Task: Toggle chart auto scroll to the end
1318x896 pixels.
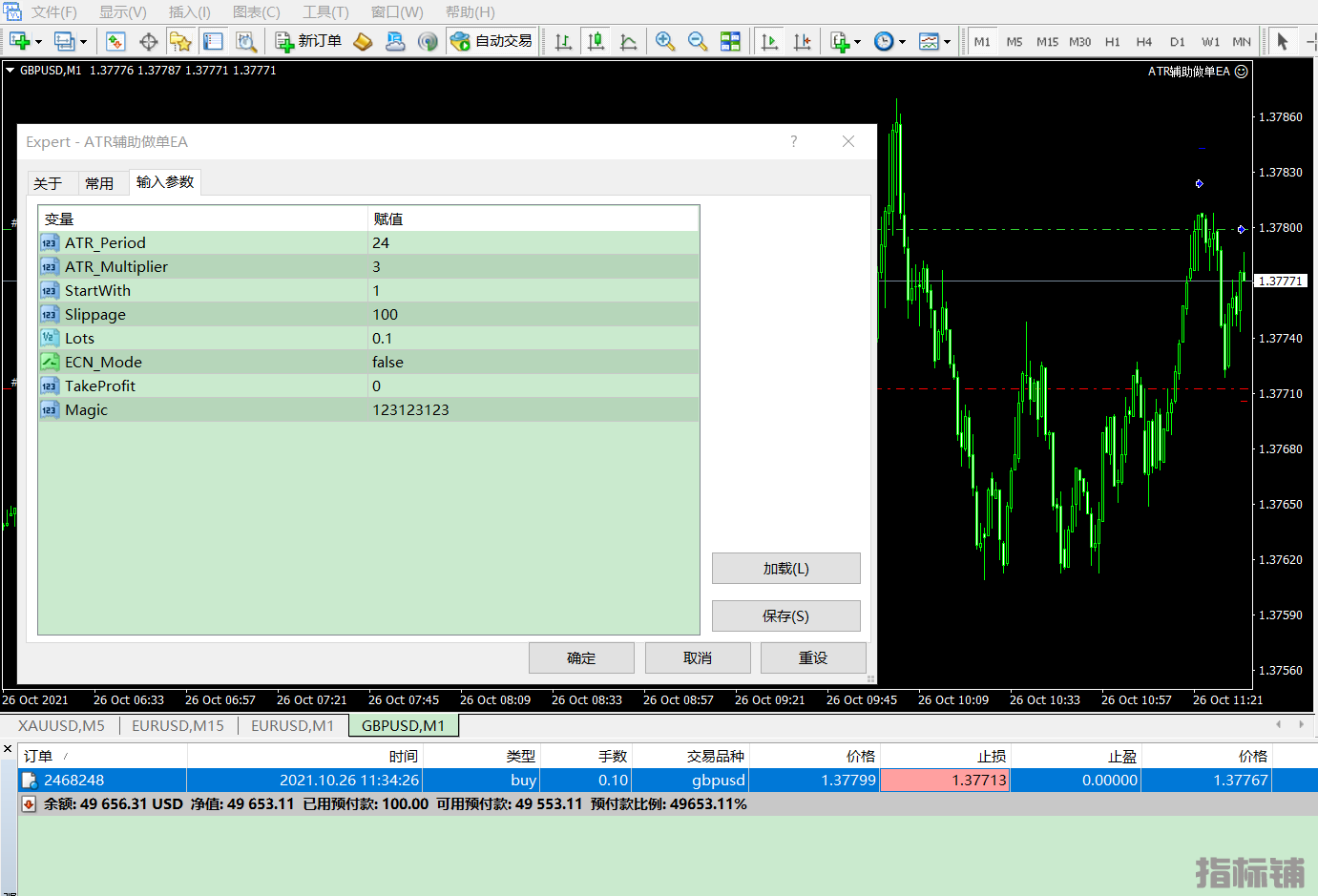Action: click(x=769, y=41)
